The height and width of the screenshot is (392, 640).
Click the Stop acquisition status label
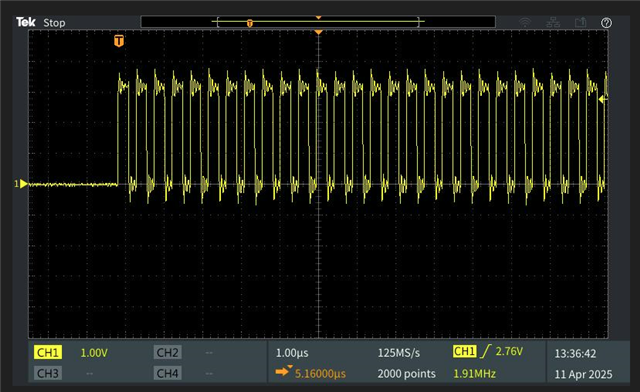[54, 23]
